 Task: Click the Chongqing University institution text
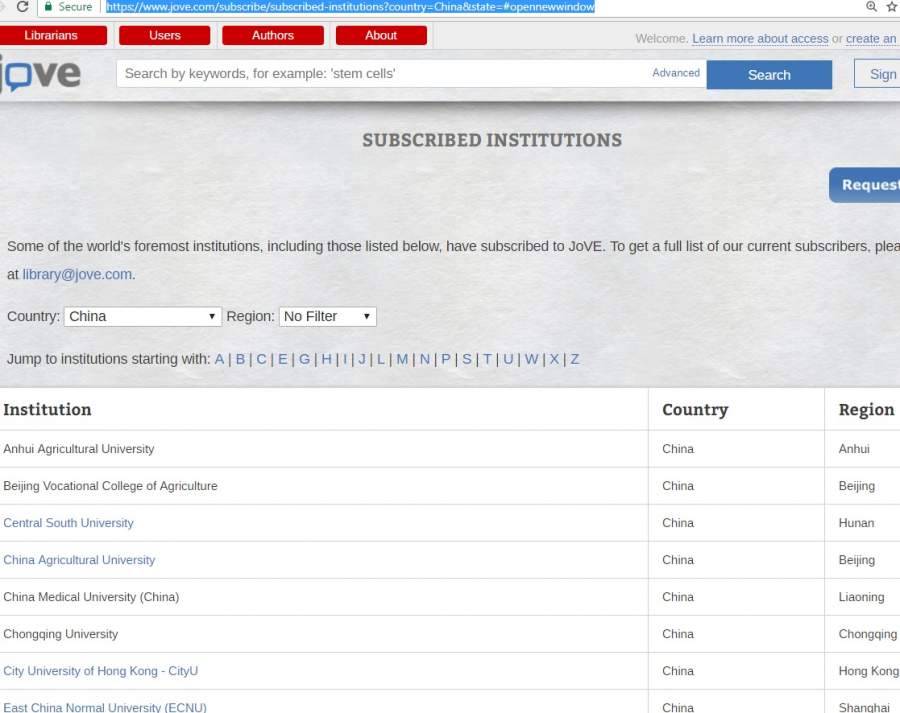pos(60,634)
